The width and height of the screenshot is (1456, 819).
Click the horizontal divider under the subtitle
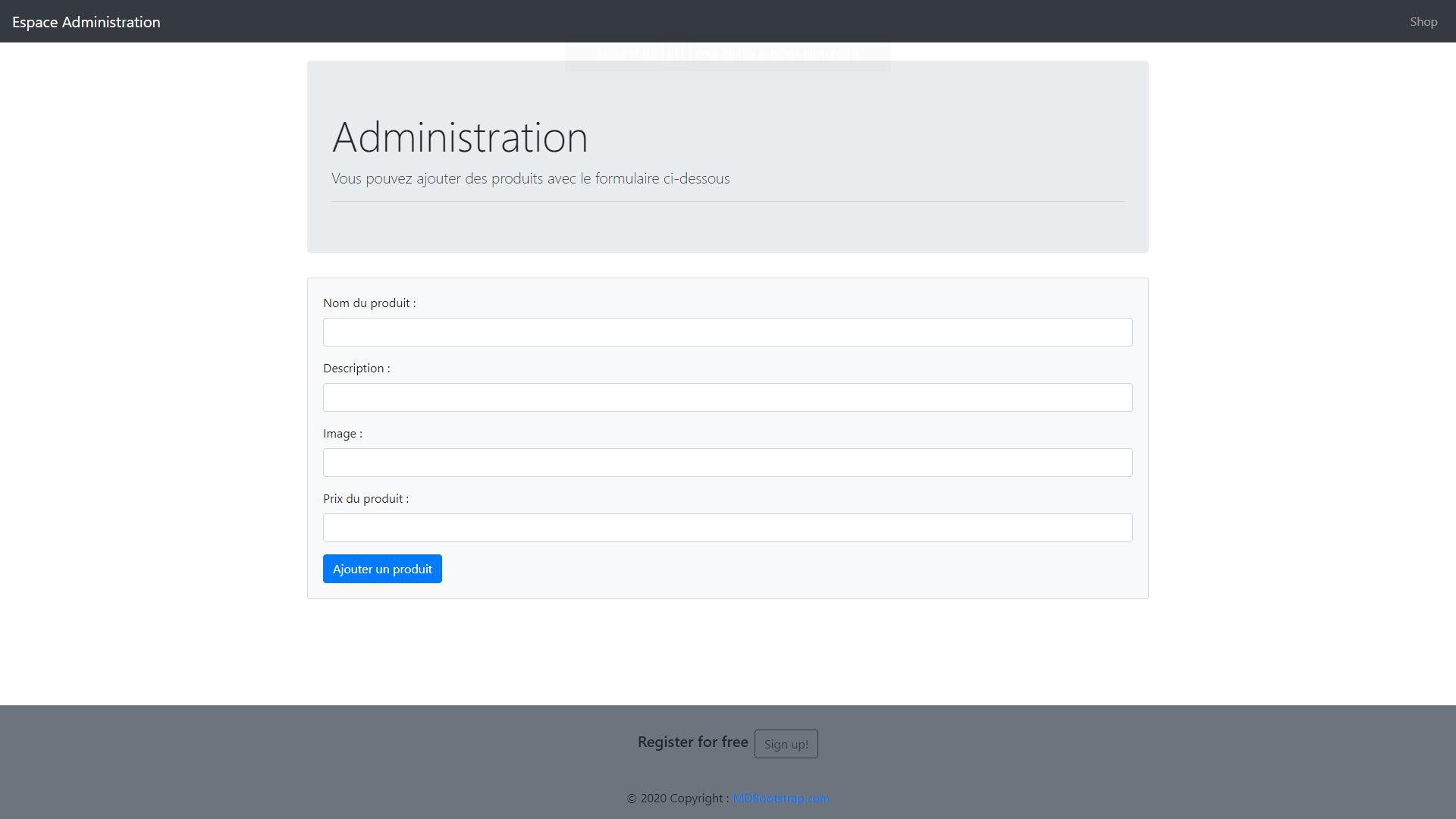point(727,202)
